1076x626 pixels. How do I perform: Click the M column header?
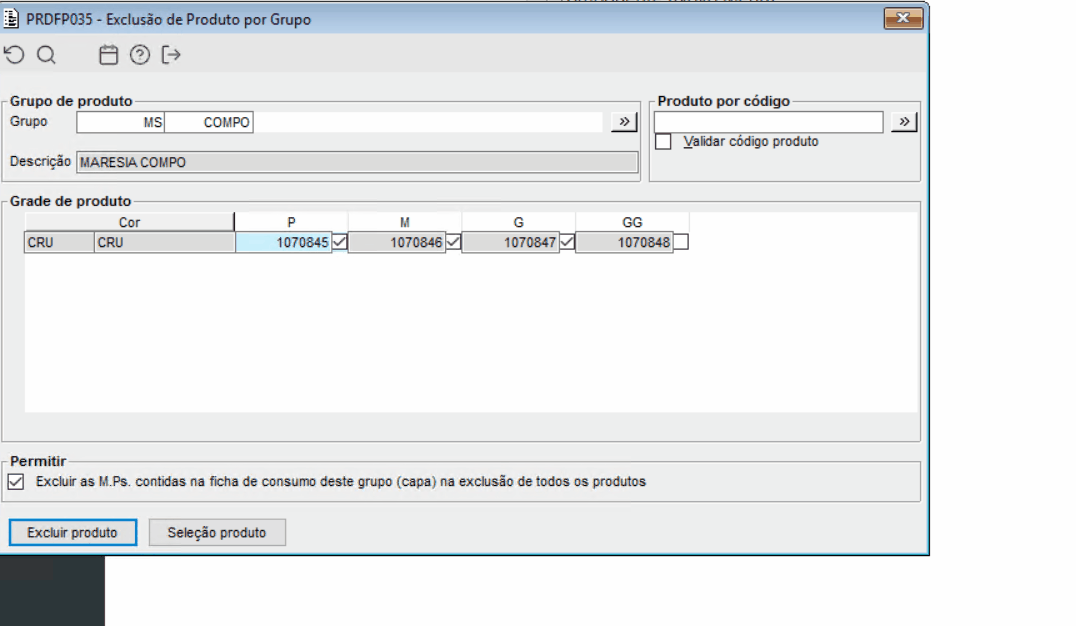405,222
